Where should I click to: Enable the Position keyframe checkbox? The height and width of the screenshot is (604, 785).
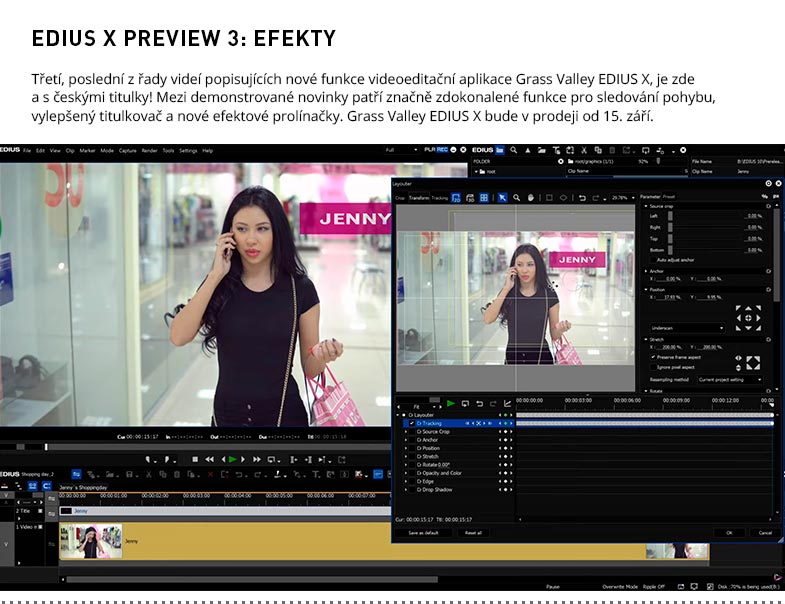pos(412,448)
